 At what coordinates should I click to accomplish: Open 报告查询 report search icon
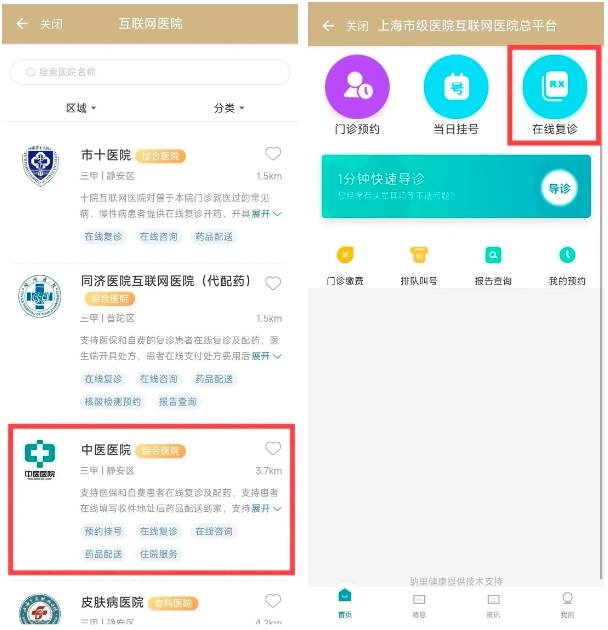click(x=493, y=255)
